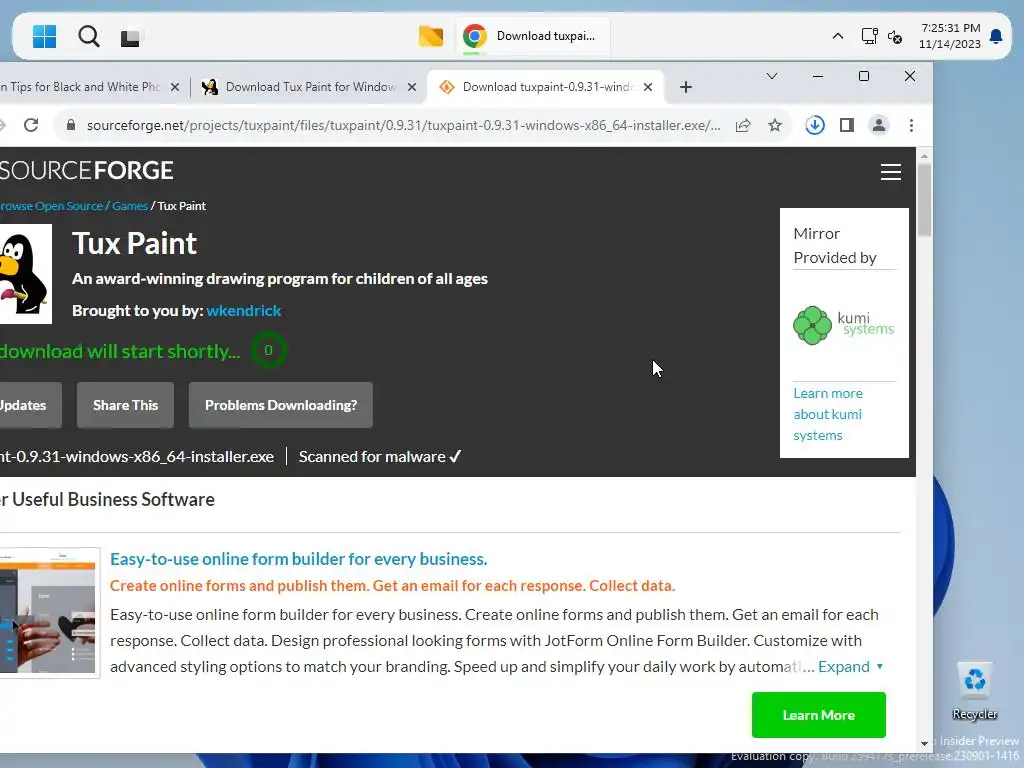Image resolution: width=1024 pixels, height=768 pixels.
Task: Open the Chrome downloads bubble
Action: (x=814, y=125)
